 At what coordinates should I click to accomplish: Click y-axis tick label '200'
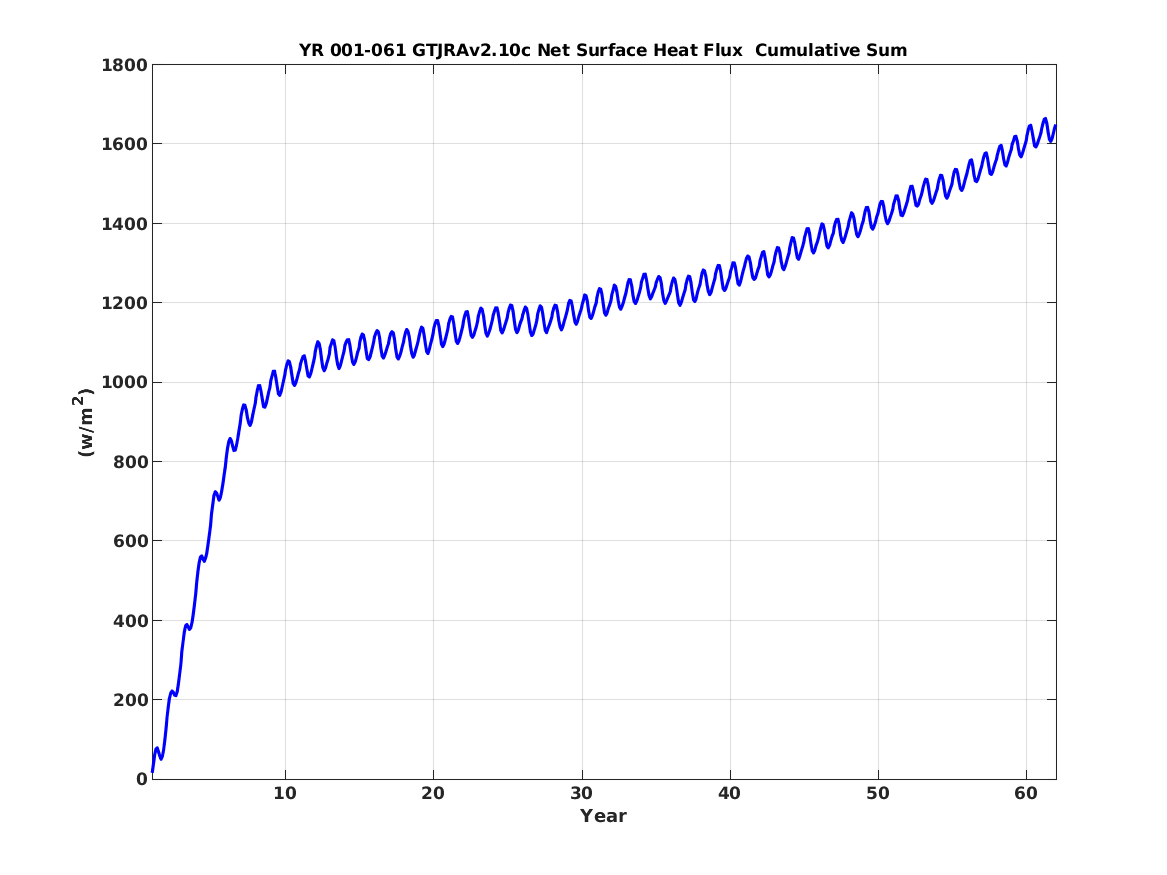tap(131, 700)
